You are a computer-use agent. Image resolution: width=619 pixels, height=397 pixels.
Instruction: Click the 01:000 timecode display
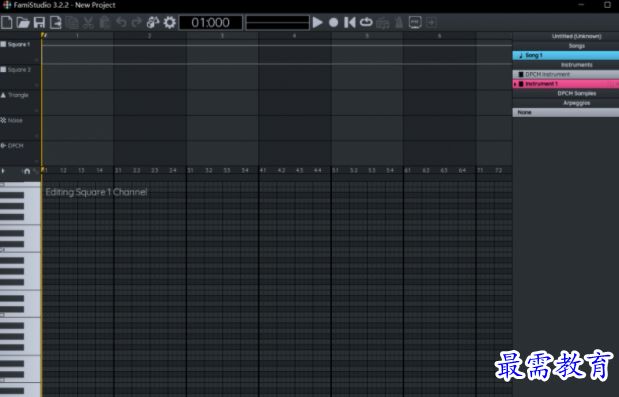click(x=210, y=22)
